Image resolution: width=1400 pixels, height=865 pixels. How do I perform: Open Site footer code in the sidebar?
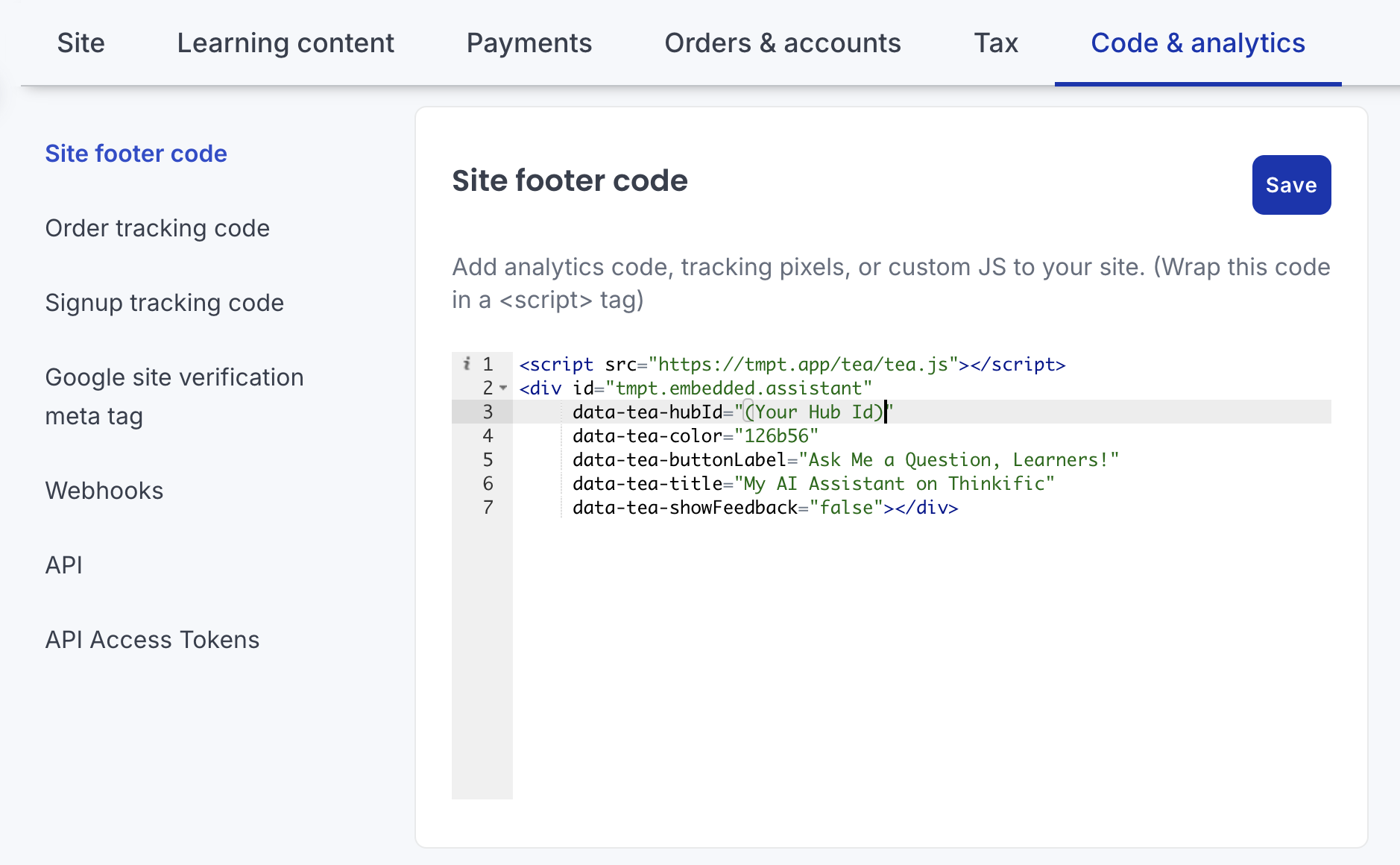point(136,154)
